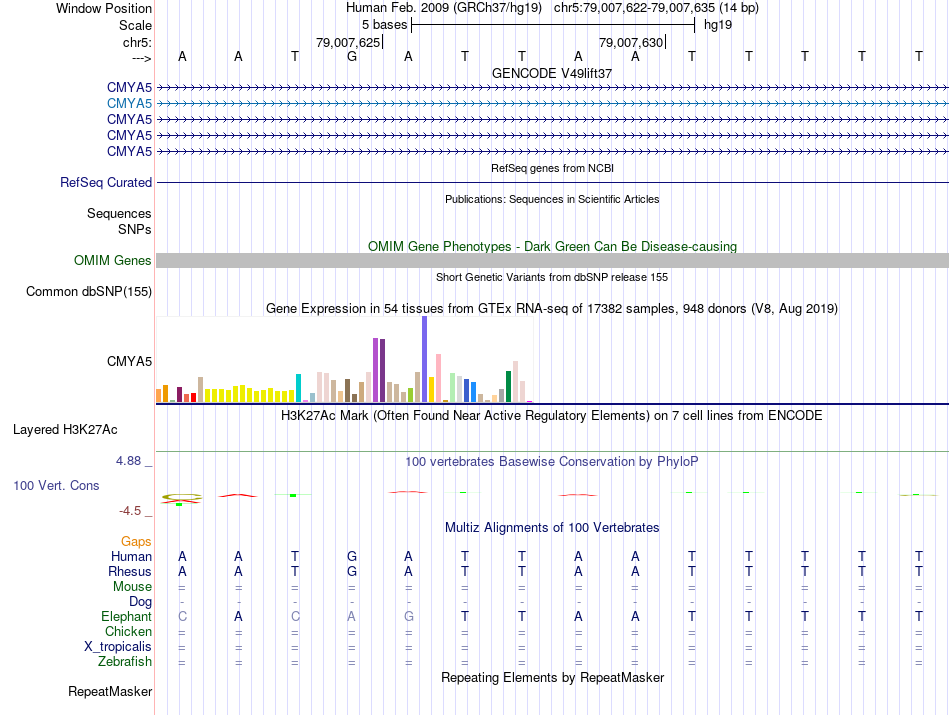Click the Chicken species label

(x=128, y=631)
